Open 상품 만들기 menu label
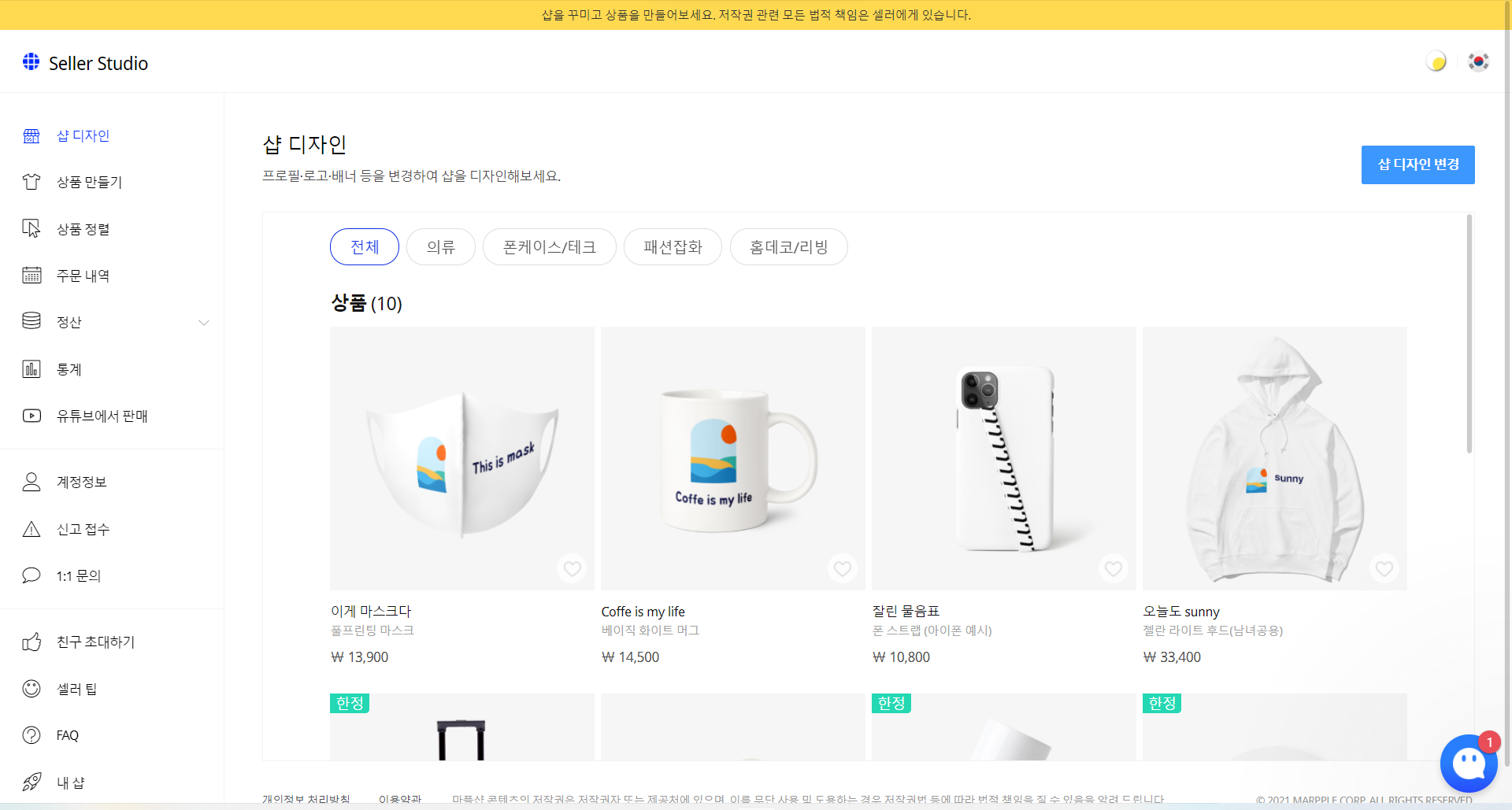The image size is (1512, 810). tap(90, 182)
